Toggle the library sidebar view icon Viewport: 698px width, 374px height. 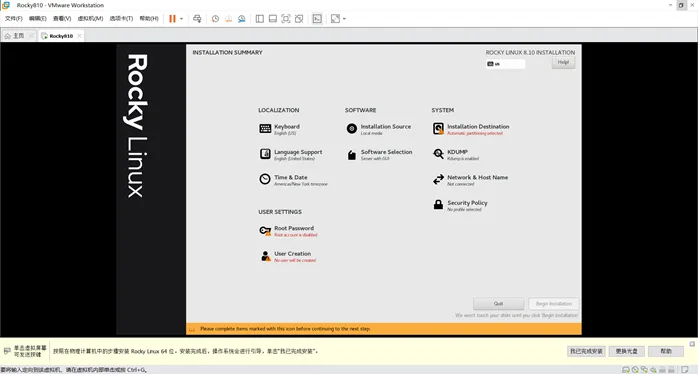coord(260,19)
